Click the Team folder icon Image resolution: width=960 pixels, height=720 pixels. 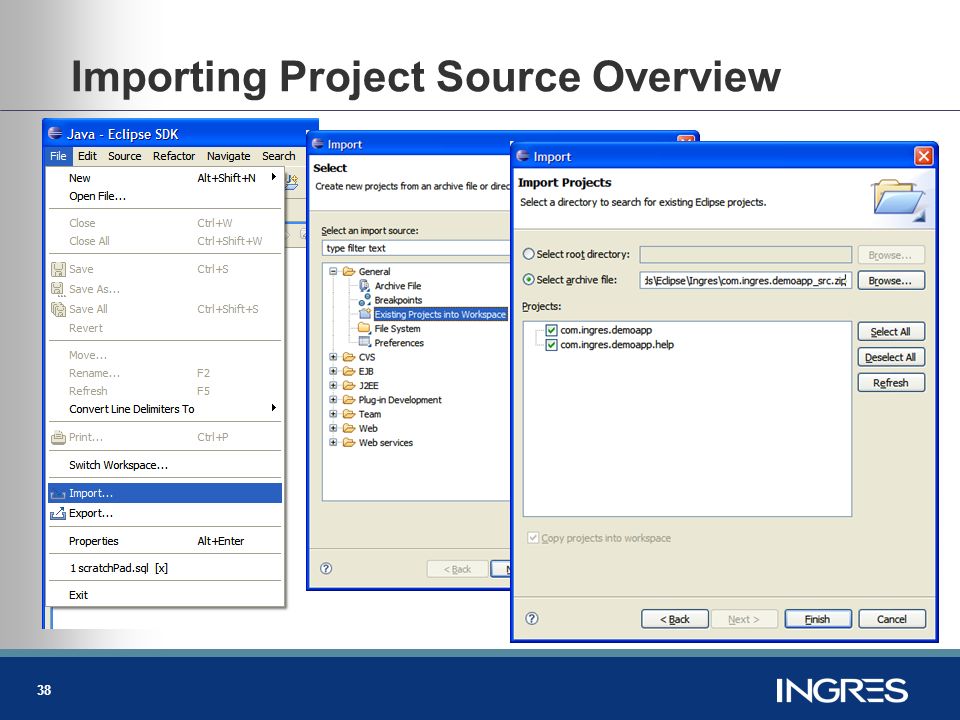click(x=349, y=414)
